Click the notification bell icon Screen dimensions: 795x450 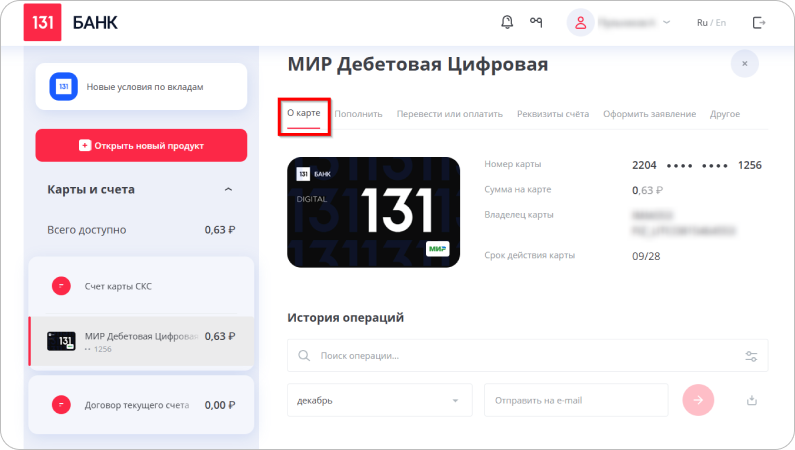click(507, 22)
